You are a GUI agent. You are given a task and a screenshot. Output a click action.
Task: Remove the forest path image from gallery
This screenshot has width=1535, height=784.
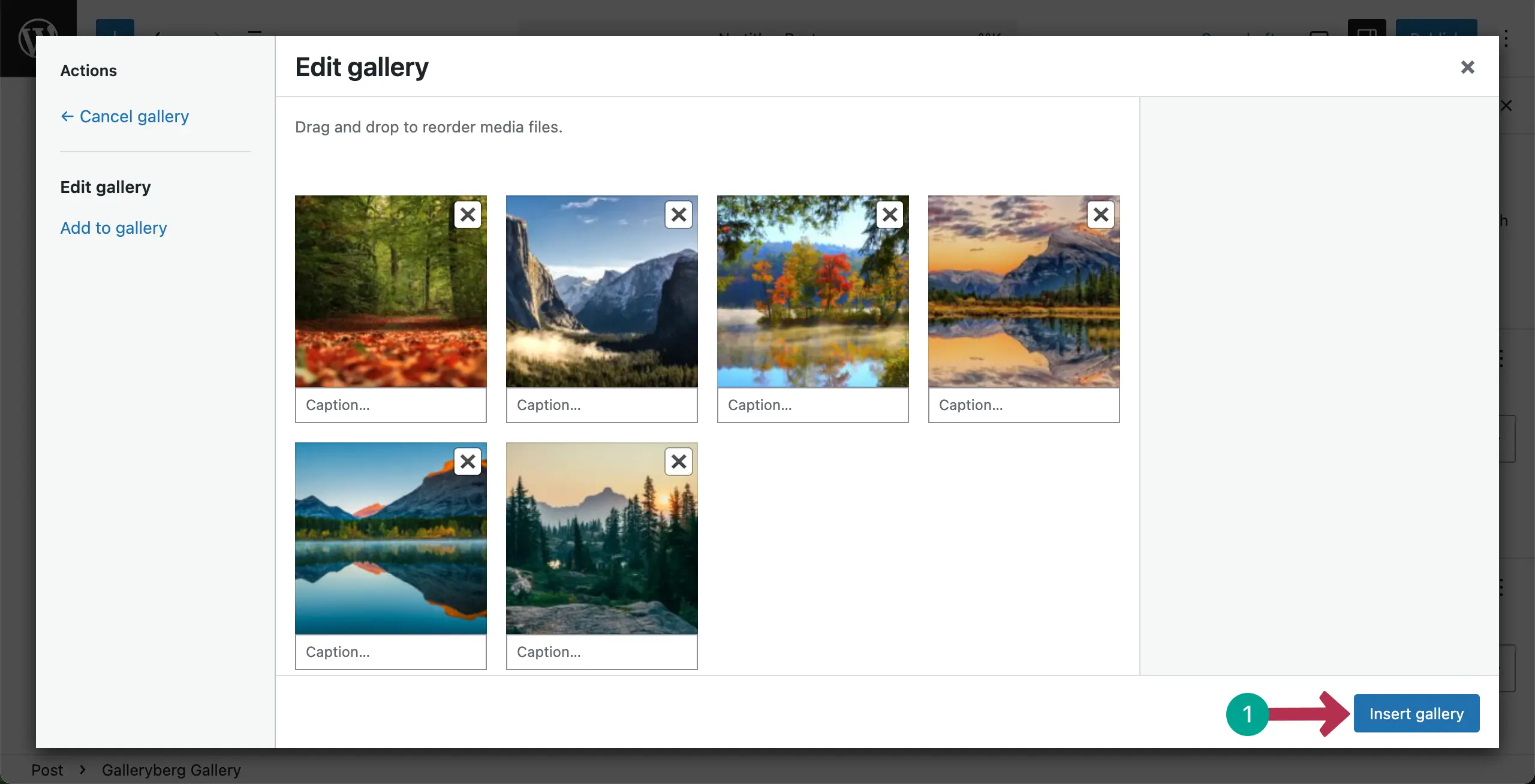468,215
